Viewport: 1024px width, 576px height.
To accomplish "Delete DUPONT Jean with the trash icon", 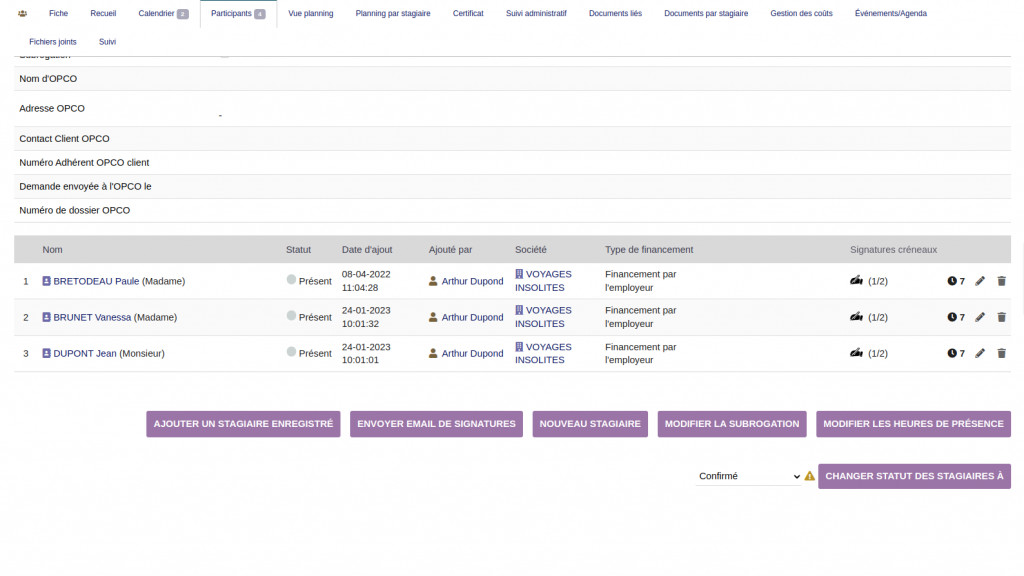I will coord(1001,353).
